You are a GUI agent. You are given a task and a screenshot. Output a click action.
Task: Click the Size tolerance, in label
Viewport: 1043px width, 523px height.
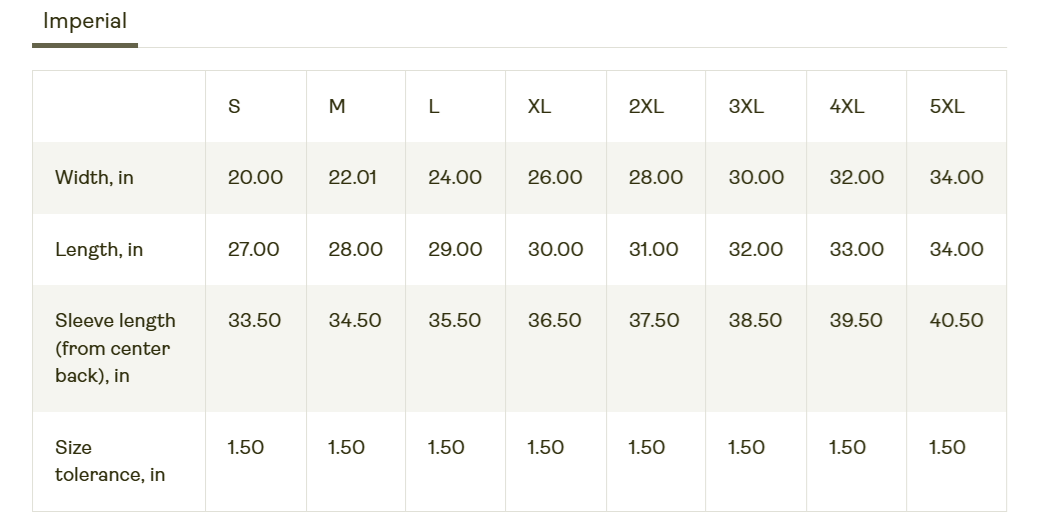tap(110, 461)
